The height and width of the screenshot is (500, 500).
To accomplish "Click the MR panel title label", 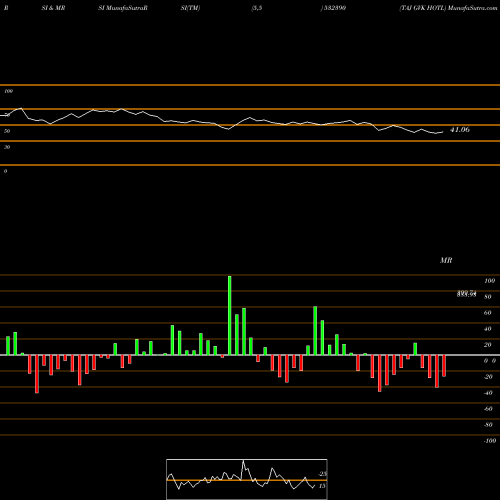I will pyautogui.click(x=446, y=260).
